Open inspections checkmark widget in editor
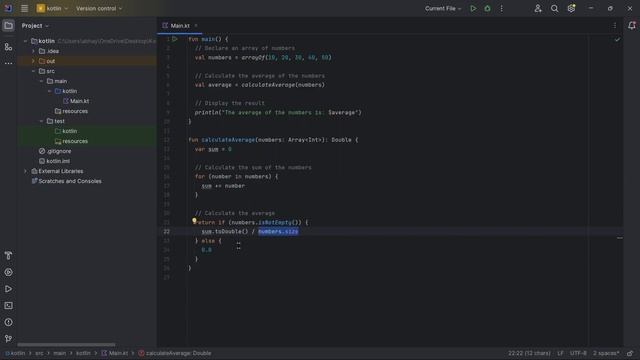This screenshot has width=640, height=360. [x=617, y=40]
